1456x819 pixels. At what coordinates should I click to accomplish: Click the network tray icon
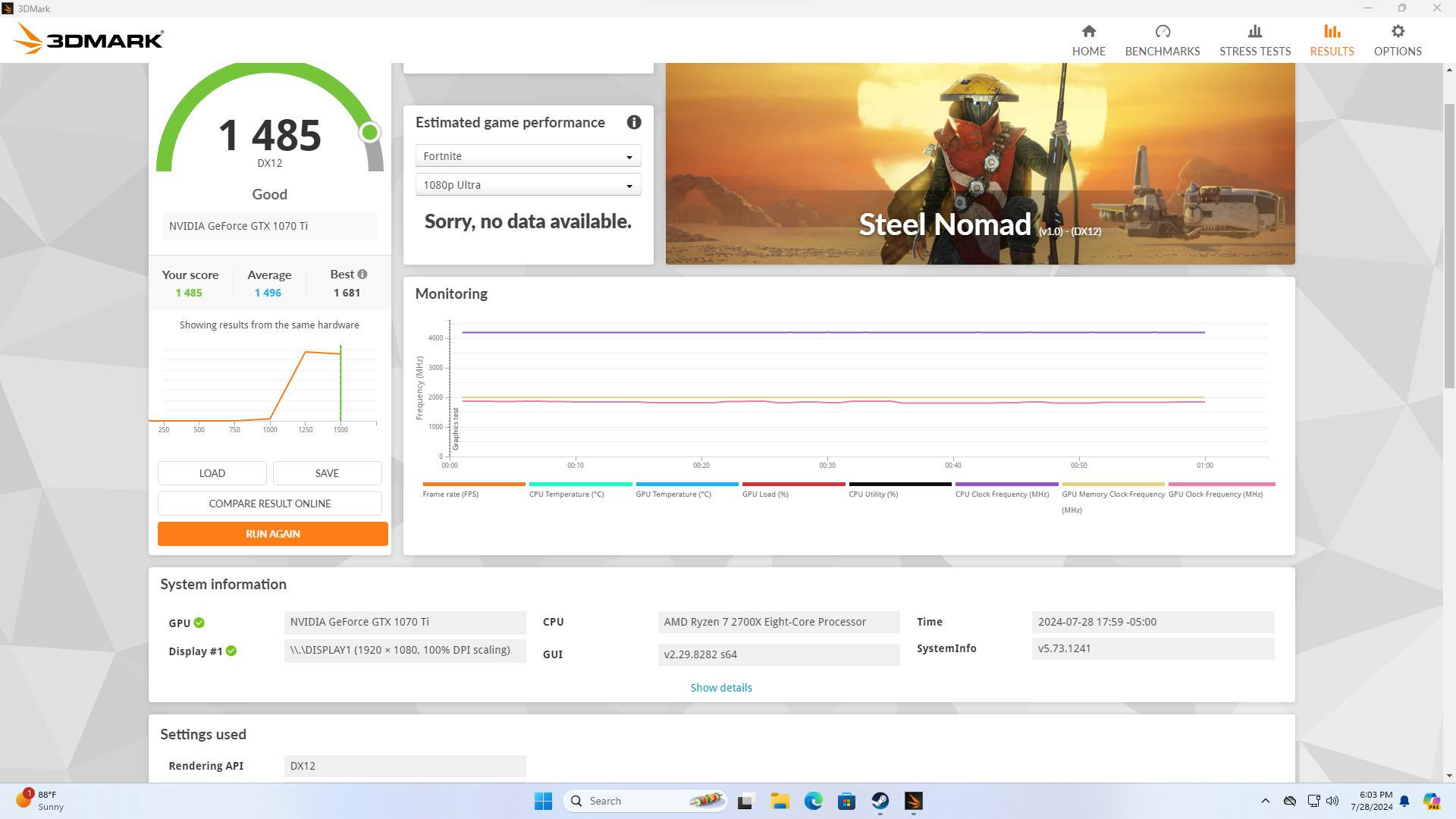pos(1313,801)
